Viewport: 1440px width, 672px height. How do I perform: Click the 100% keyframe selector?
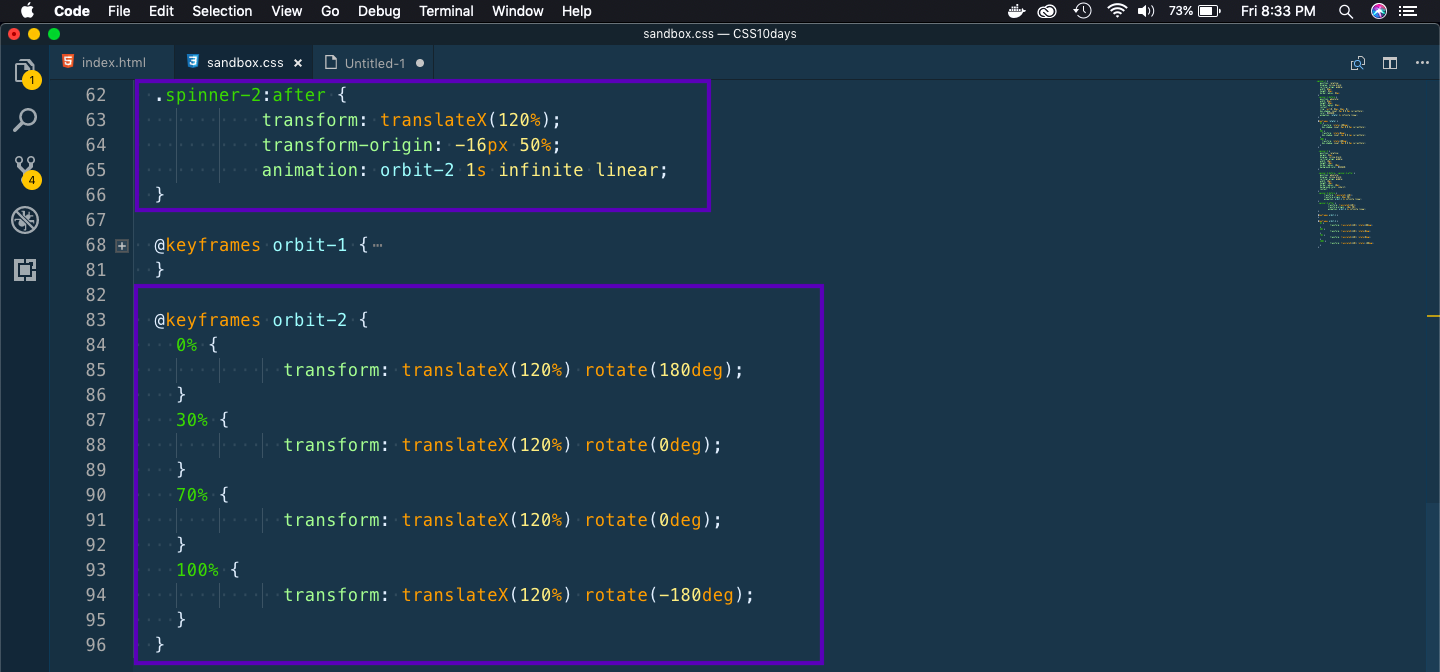(197, 570)
